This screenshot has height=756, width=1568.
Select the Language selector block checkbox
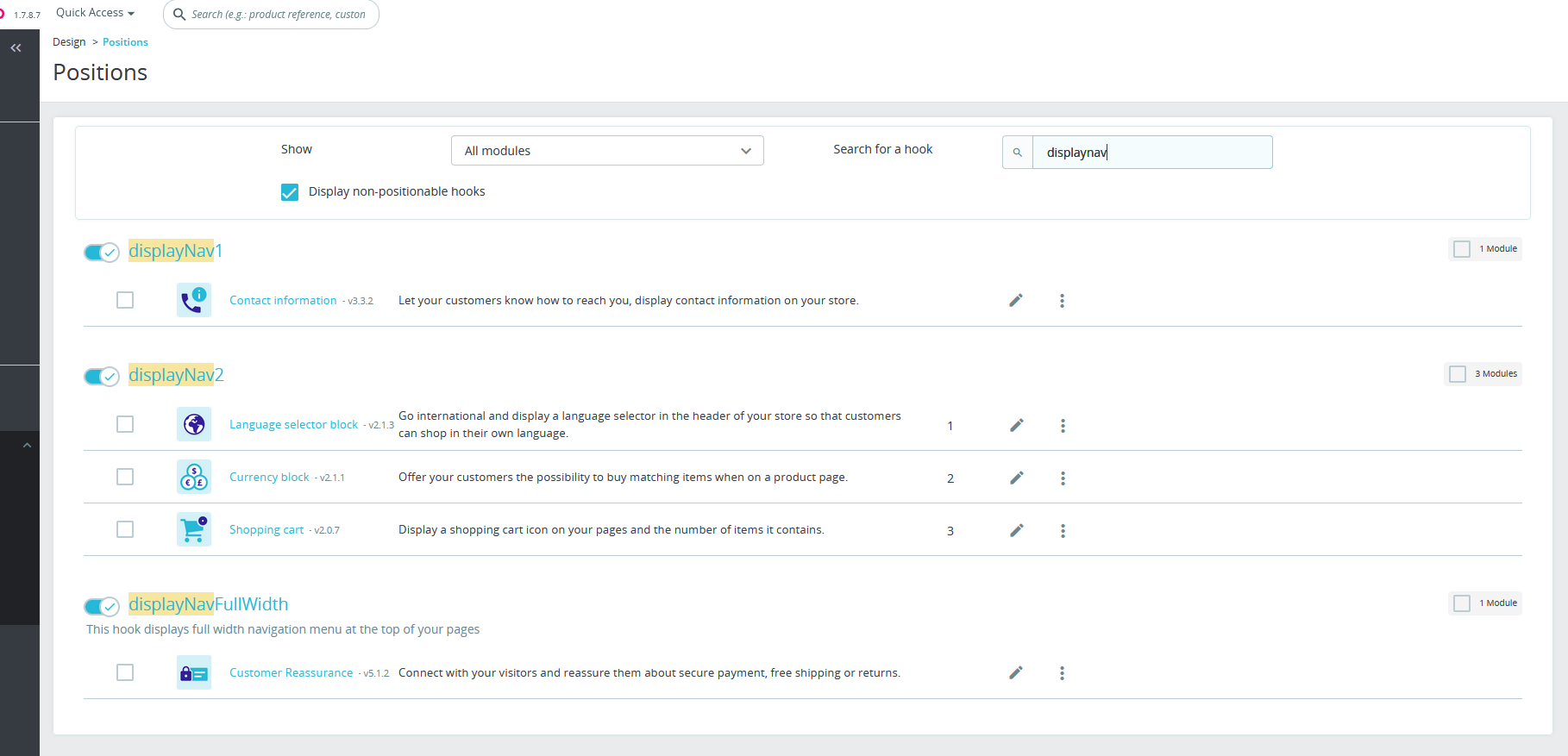click(x=125, y=424)
